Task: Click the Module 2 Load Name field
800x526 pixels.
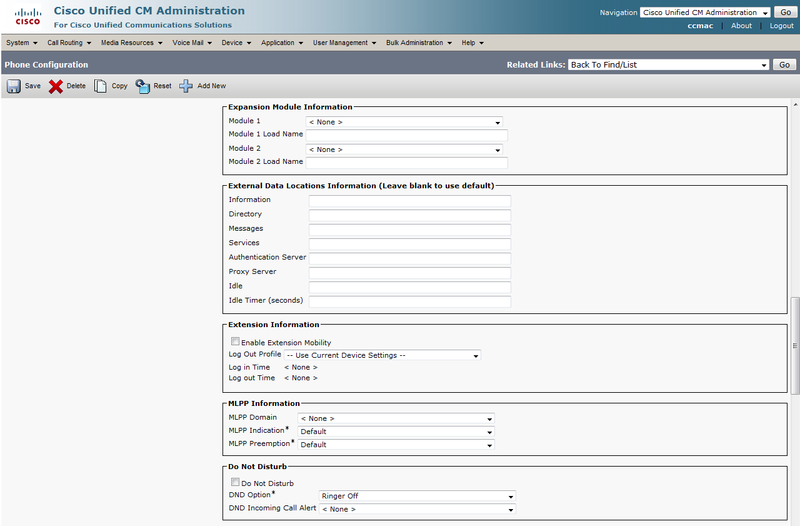Action: point(407,163)
